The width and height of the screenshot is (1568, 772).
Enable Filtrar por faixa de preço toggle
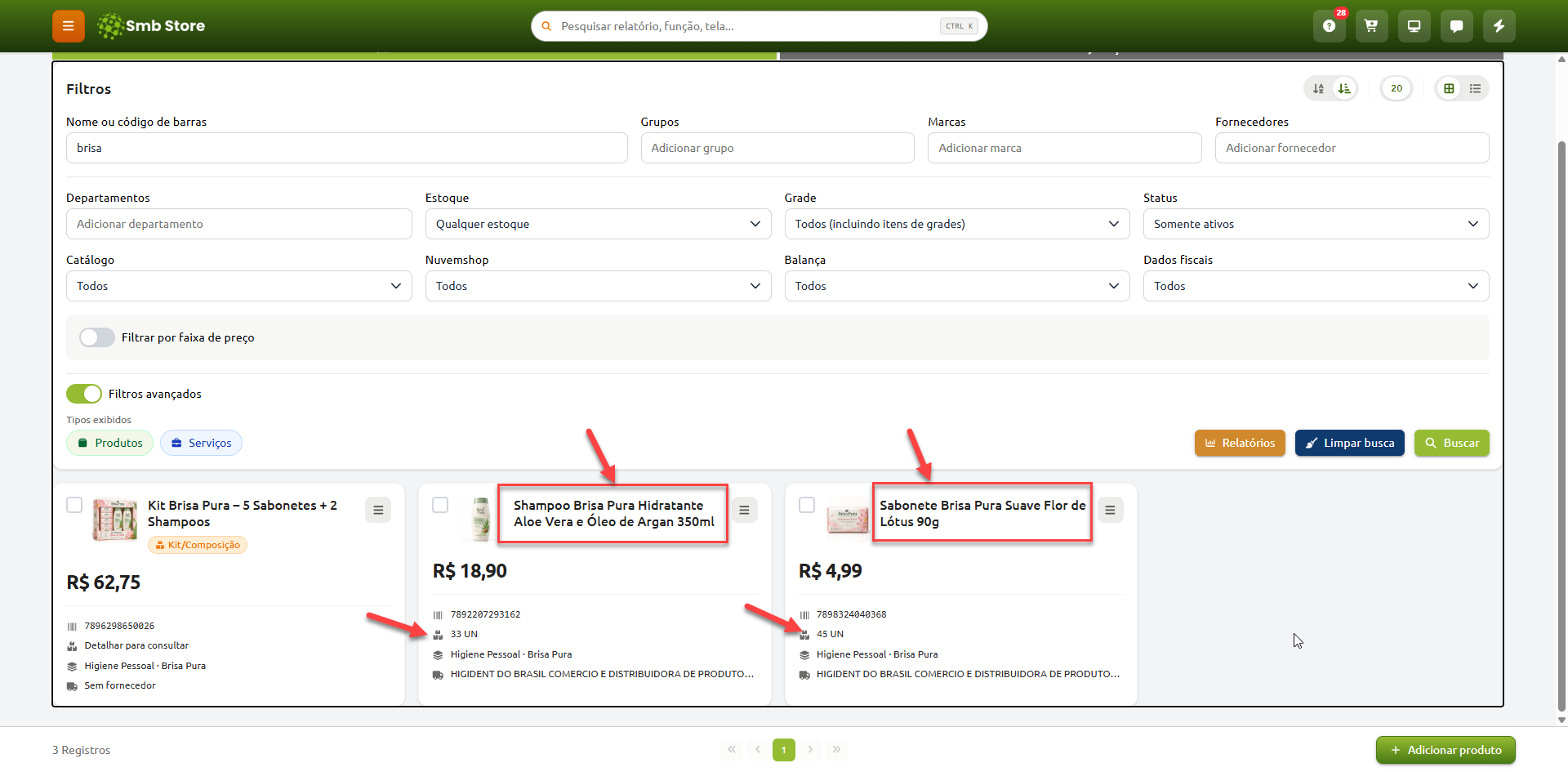(x=97, y=337)
